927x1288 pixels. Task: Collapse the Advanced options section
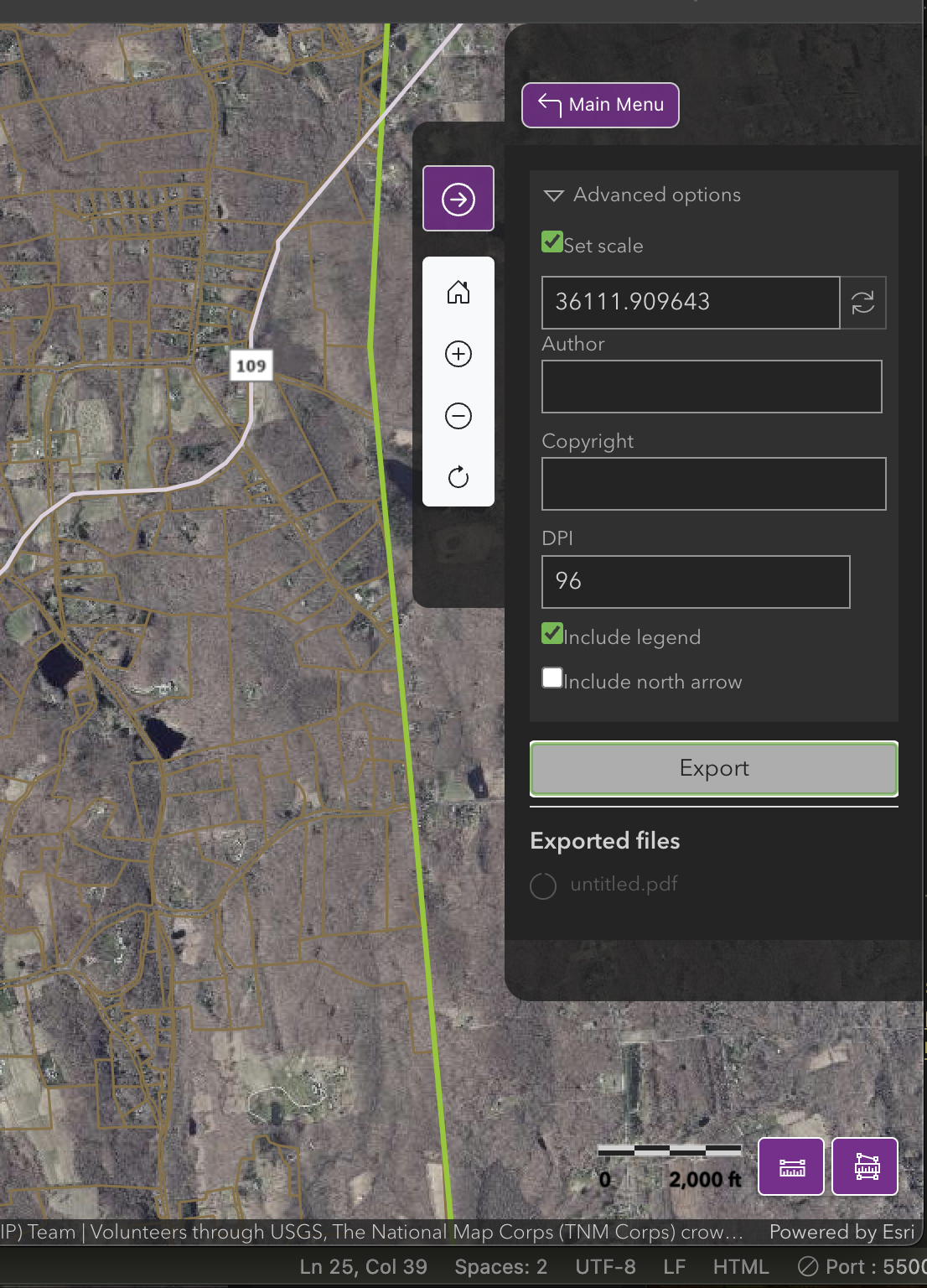click(x=642, y=195)
